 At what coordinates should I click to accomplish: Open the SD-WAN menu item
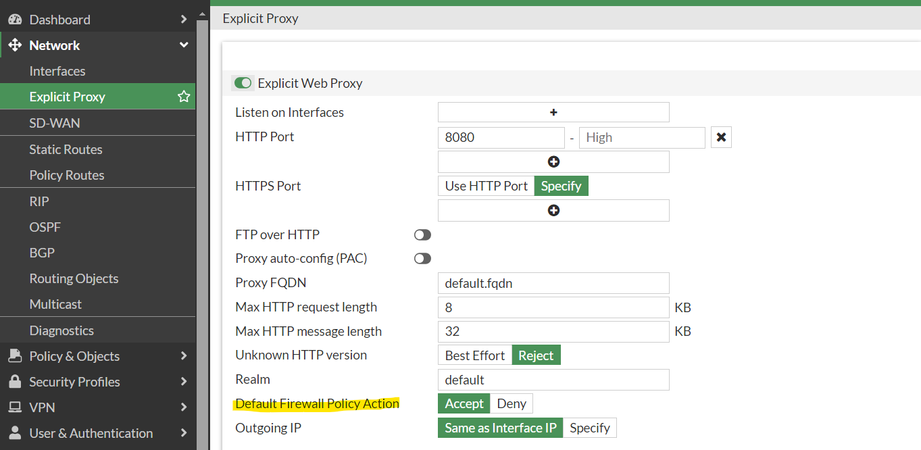point(55,123)
